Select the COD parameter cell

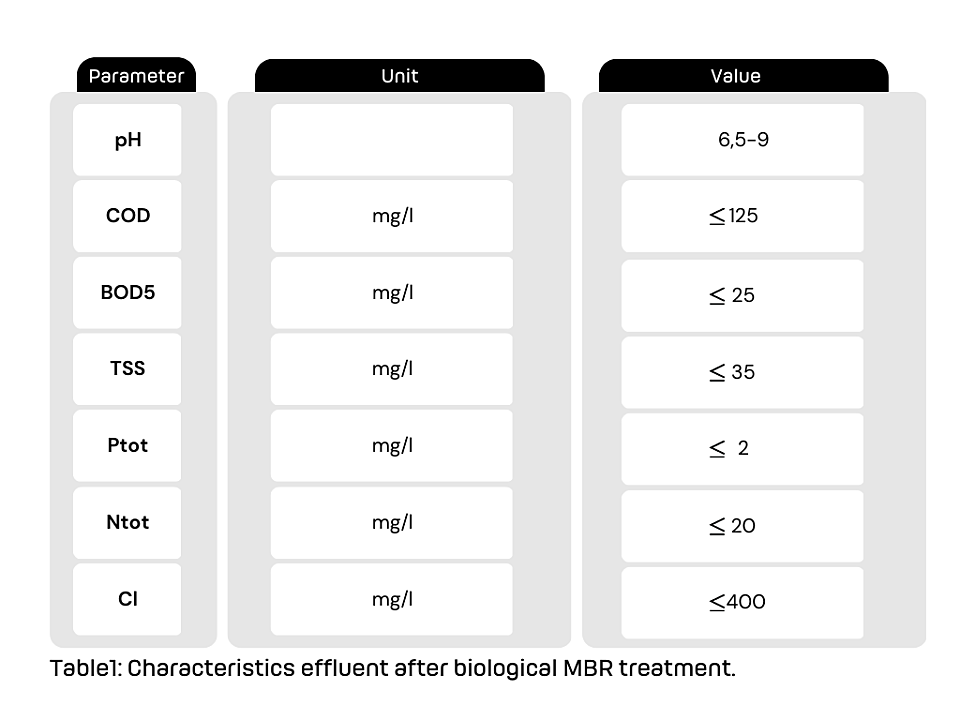pyautogui.click(x=127, y=216)
